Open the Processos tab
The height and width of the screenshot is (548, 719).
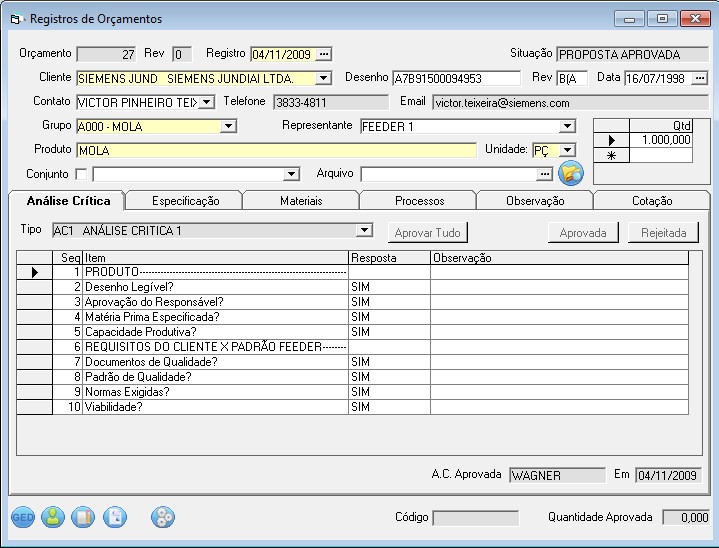point(420,201)
